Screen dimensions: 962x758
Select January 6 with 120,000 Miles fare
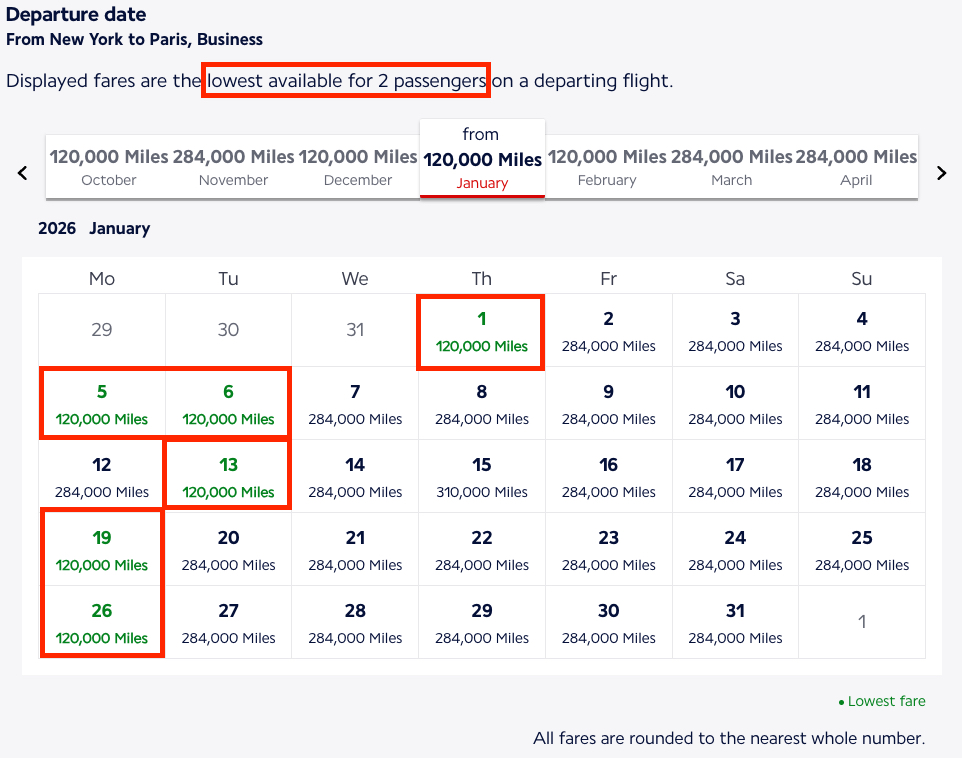point(228,403)
